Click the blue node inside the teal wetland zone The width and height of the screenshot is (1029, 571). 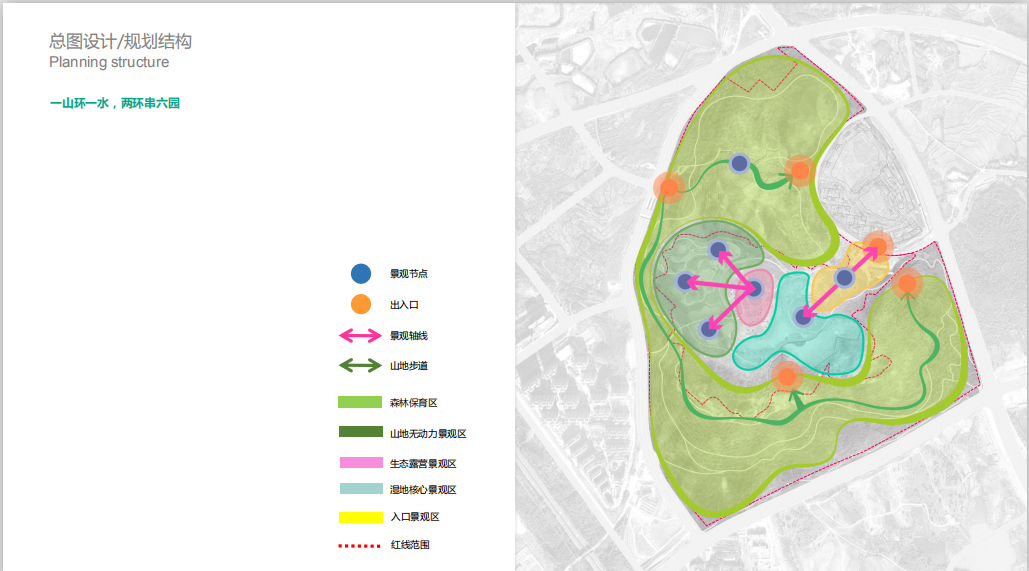pyautogui.click(x=803, y=318)
